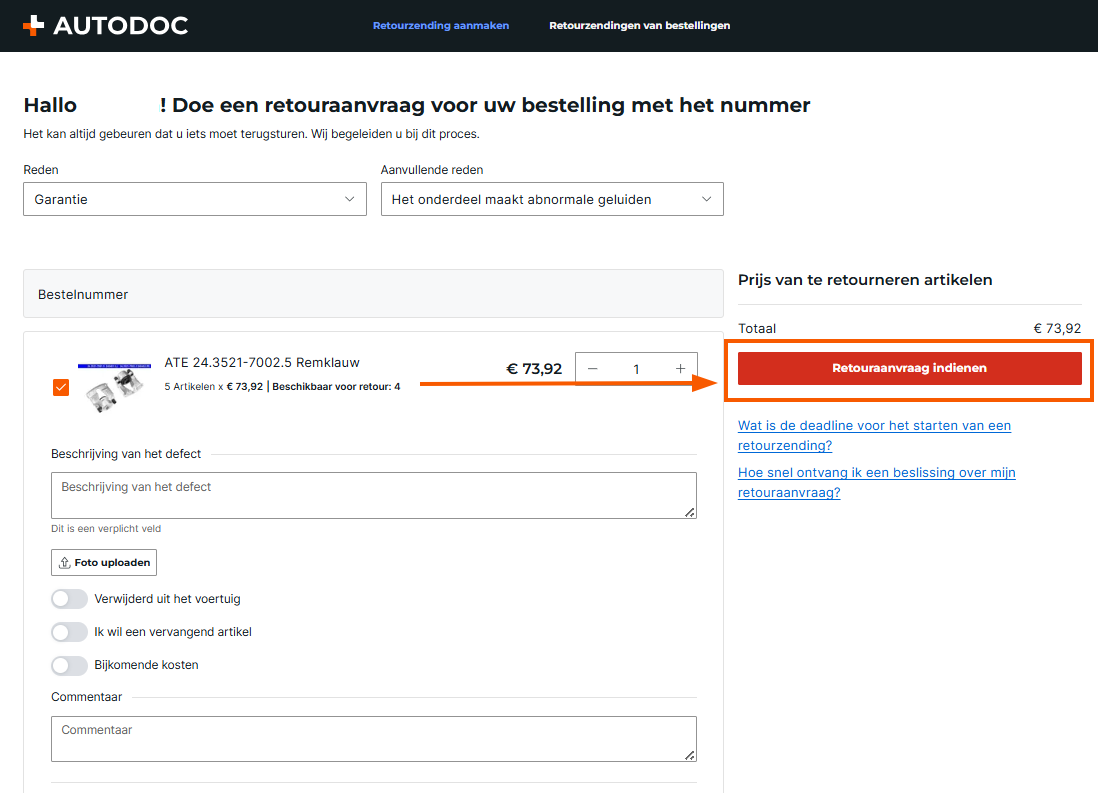The width and height of the screenshot is (1098, 793).
Task: Click the plus icon to increase quantity
Action: click(680, 369)
